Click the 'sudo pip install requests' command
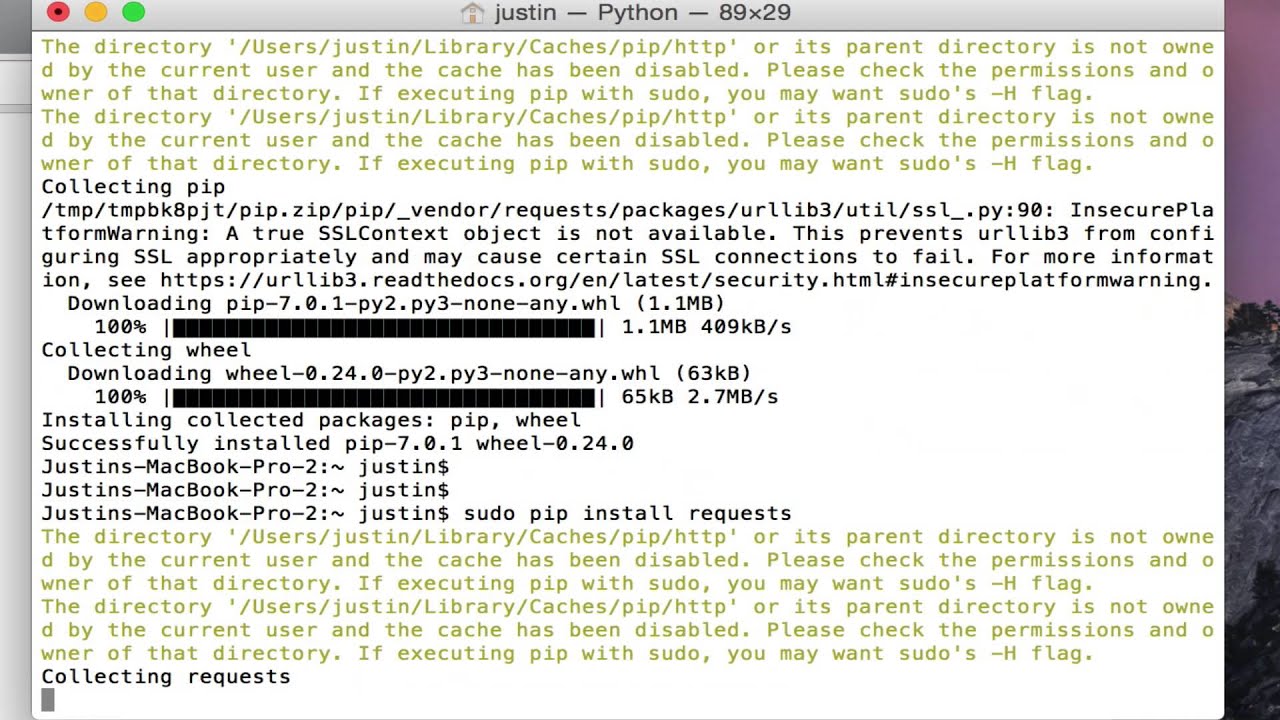Viewport: 1280px width, 720px height. click(627, 514)
